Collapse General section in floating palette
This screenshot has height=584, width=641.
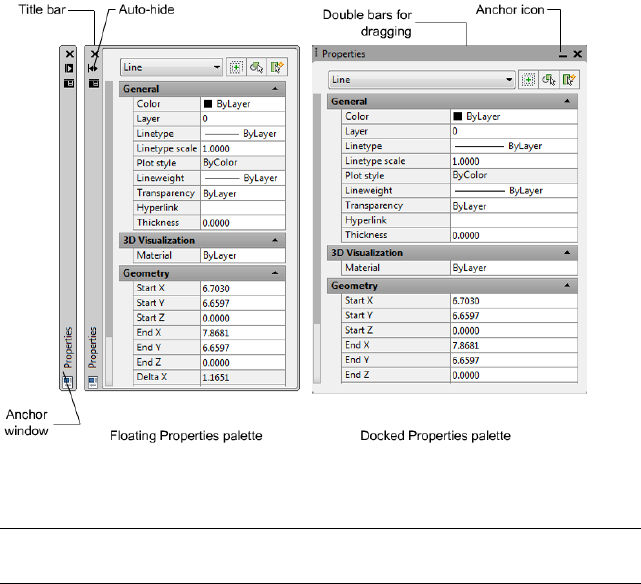(275, 89)
